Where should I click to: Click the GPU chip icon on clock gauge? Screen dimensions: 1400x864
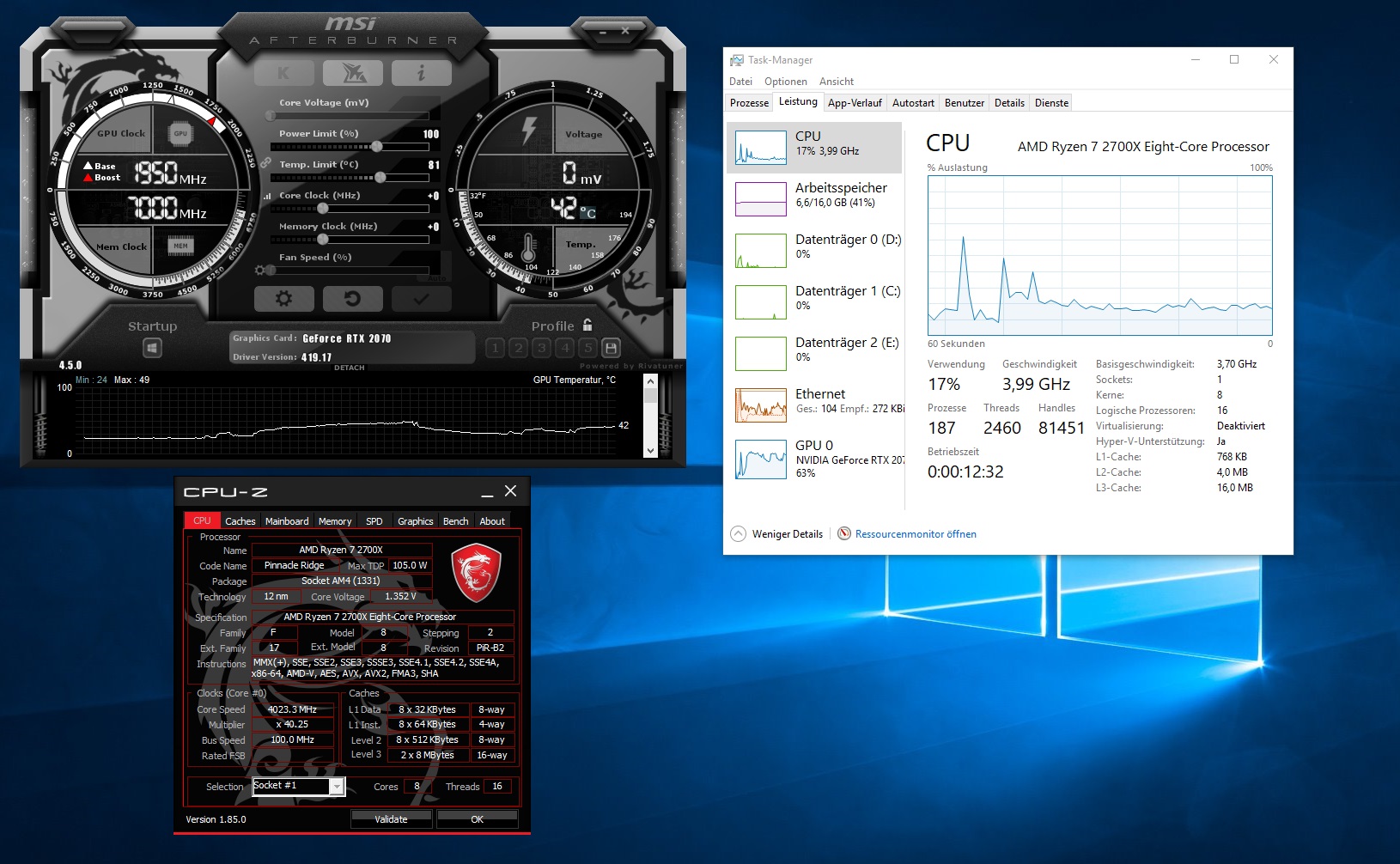point(180,133)
